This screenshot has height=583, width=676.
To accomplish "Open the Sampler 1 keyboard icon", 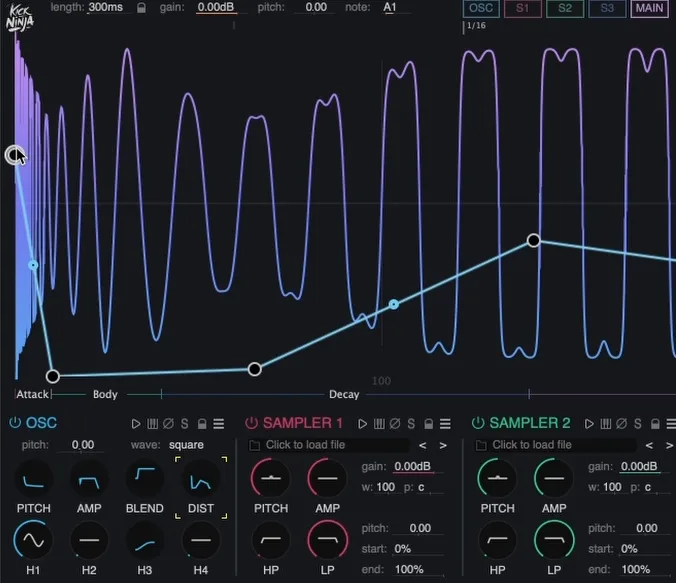I will (x=379, y=424).
